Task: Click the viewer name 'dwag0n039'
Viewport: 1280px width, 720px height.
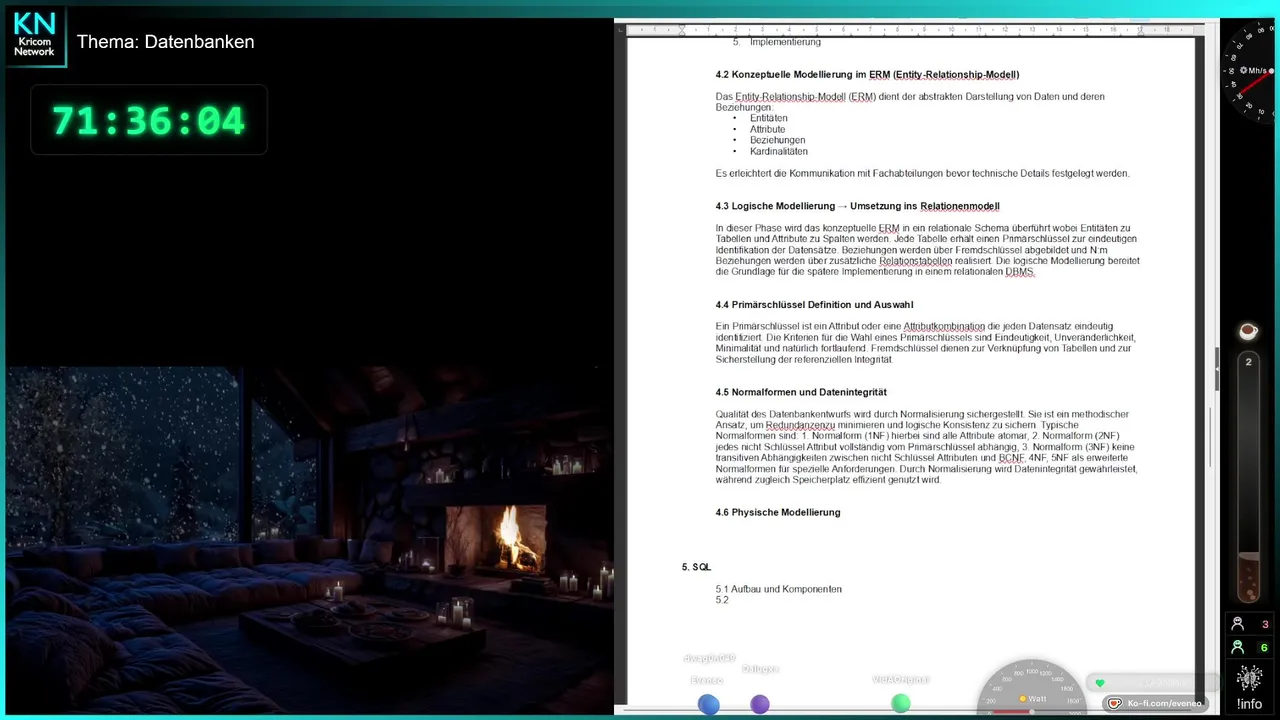Action: (709, 659)
